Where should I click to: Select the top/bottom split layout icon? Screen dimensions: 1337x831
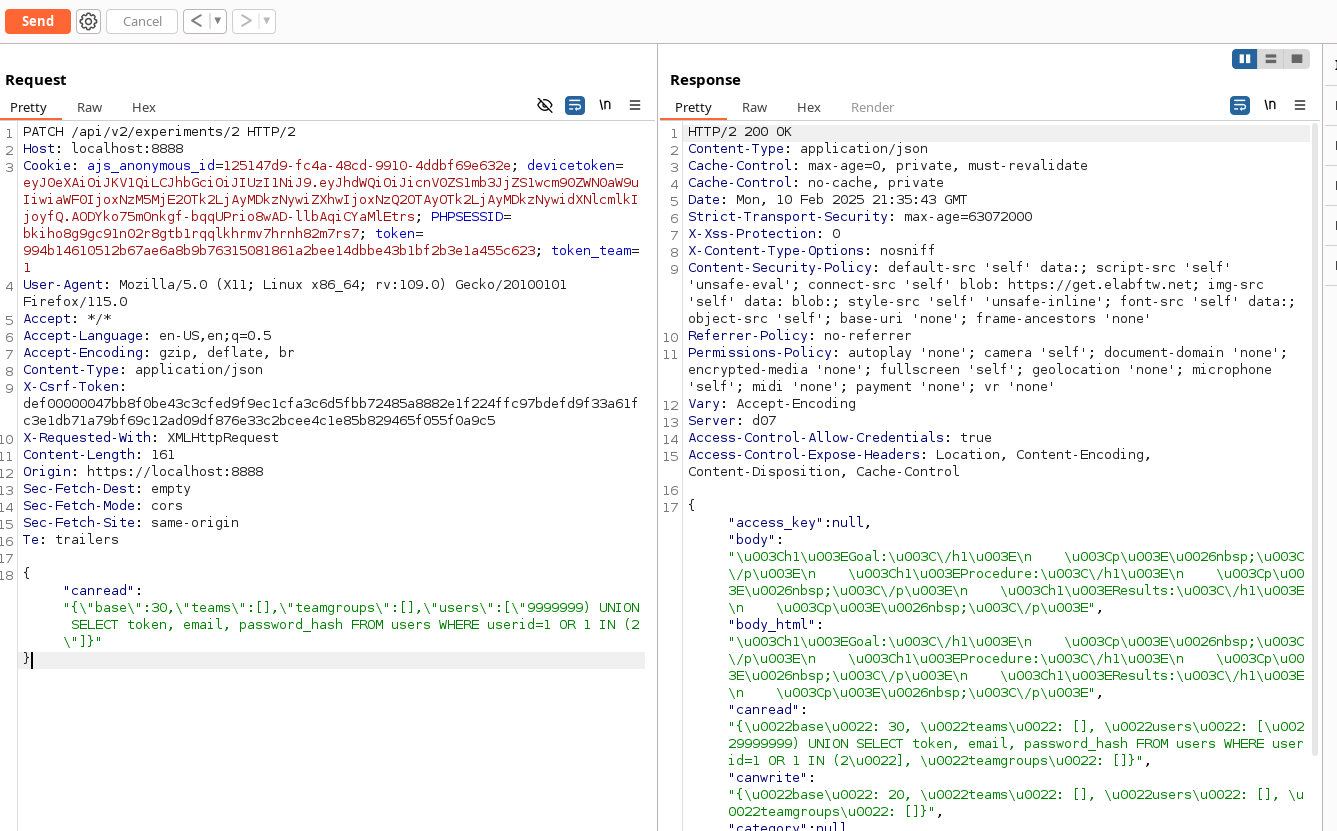pos(1271,59)
